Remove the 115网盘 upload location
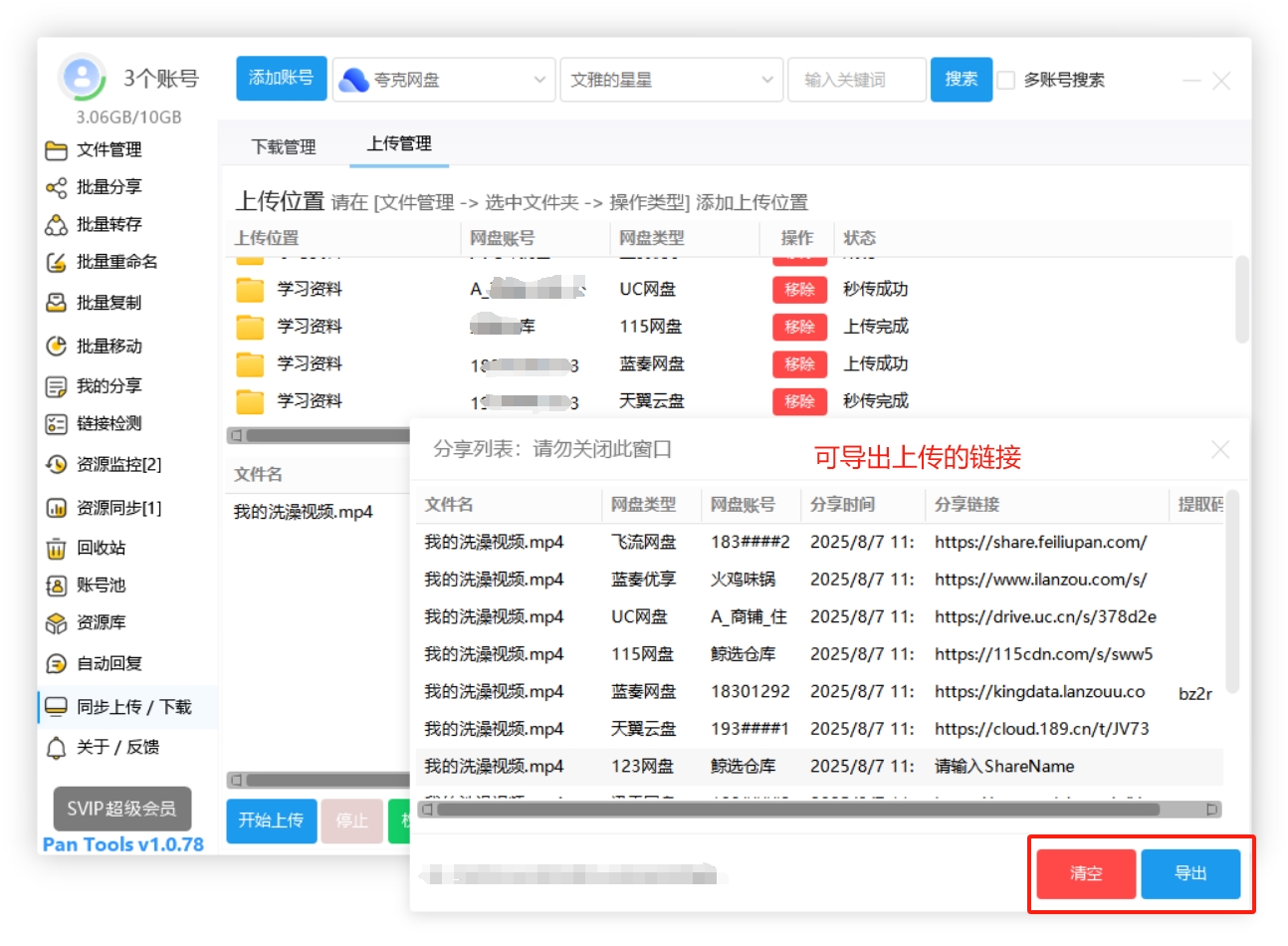The width and height of the screenshot is (1288, 946). tap(799, 327)
